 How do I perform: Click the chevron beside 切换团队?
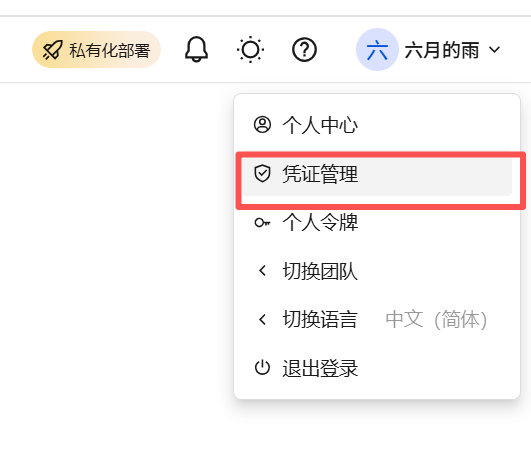pos(262,271)
